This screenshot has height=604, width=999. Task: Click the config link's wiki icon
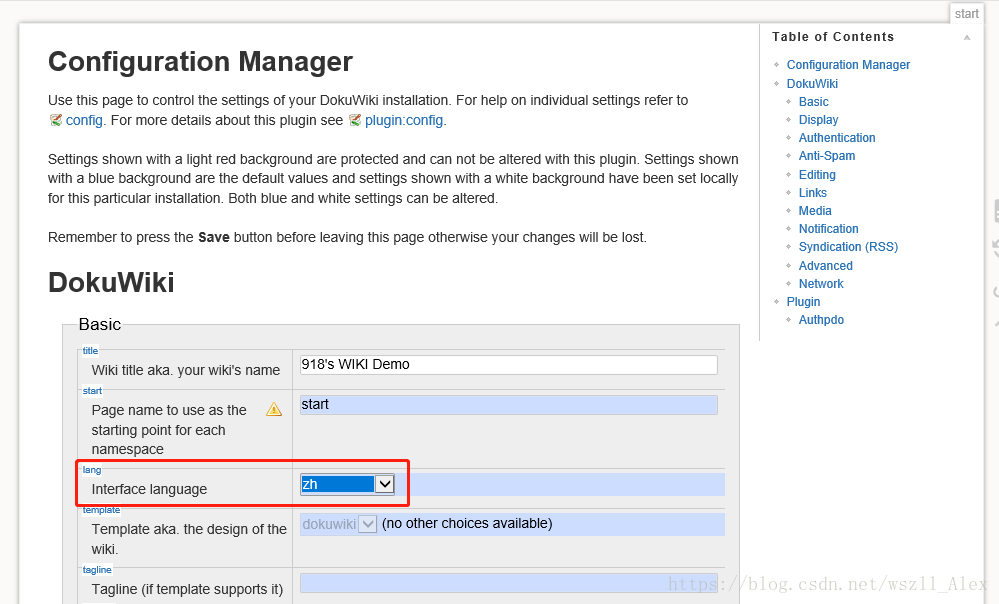click(55, 120)
